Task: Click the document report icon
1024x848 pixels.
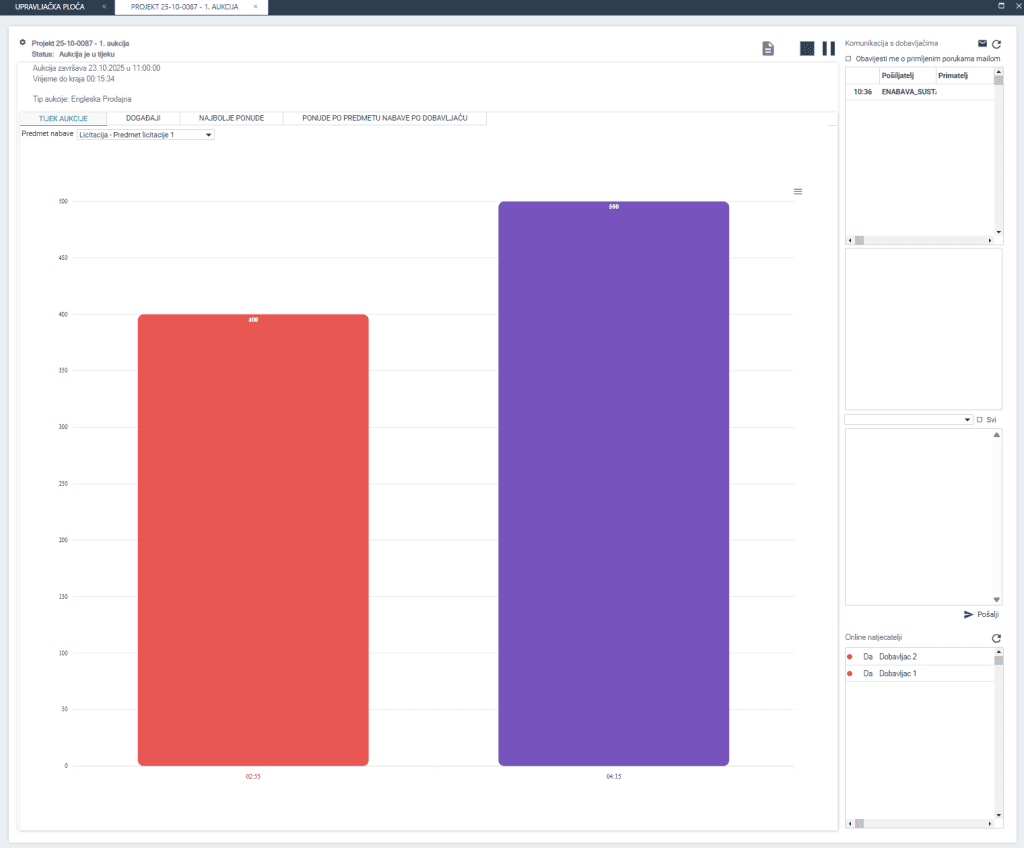Action: point(768,48)
